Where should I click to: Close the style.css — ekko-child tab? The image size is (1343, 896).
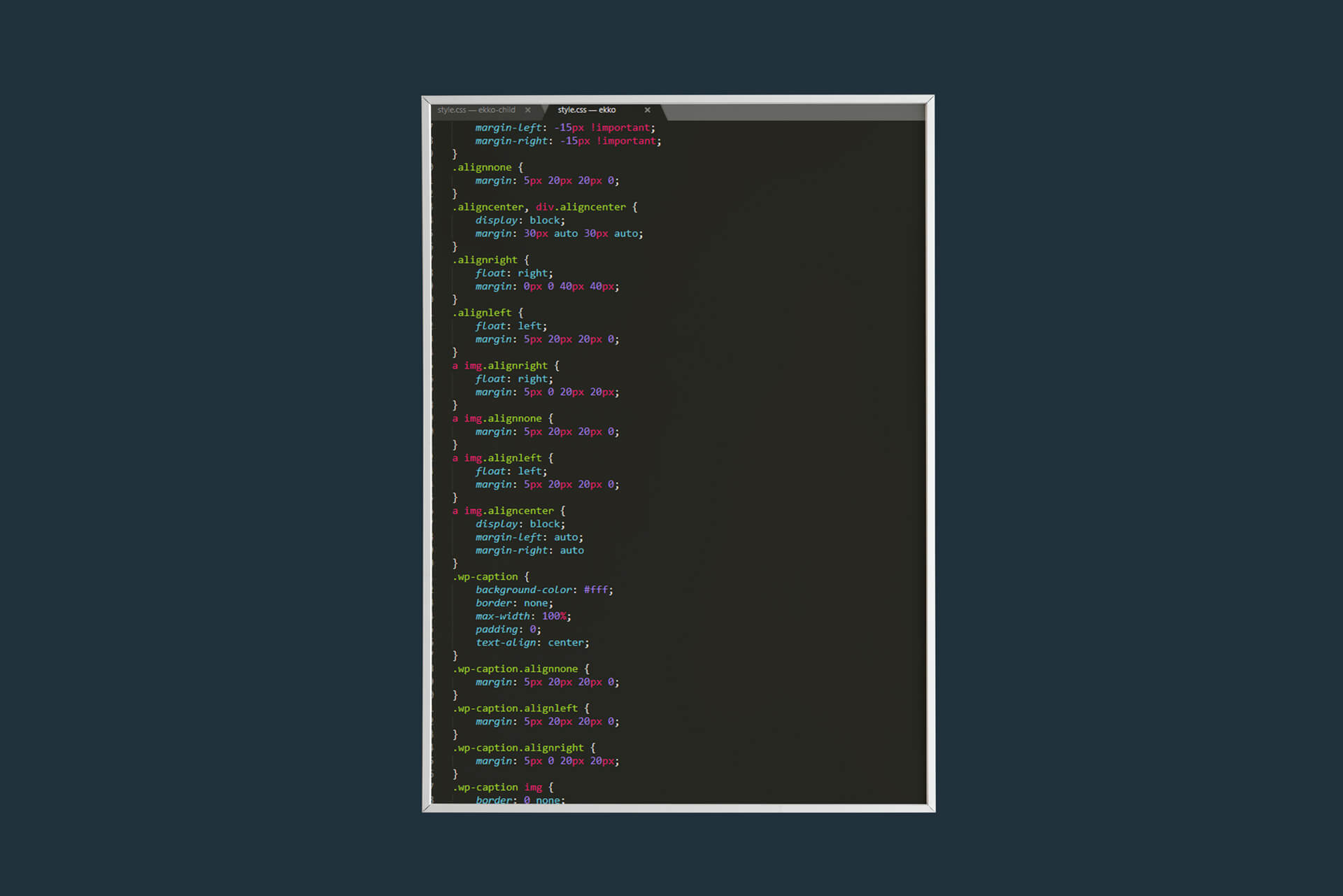(527, 110)
